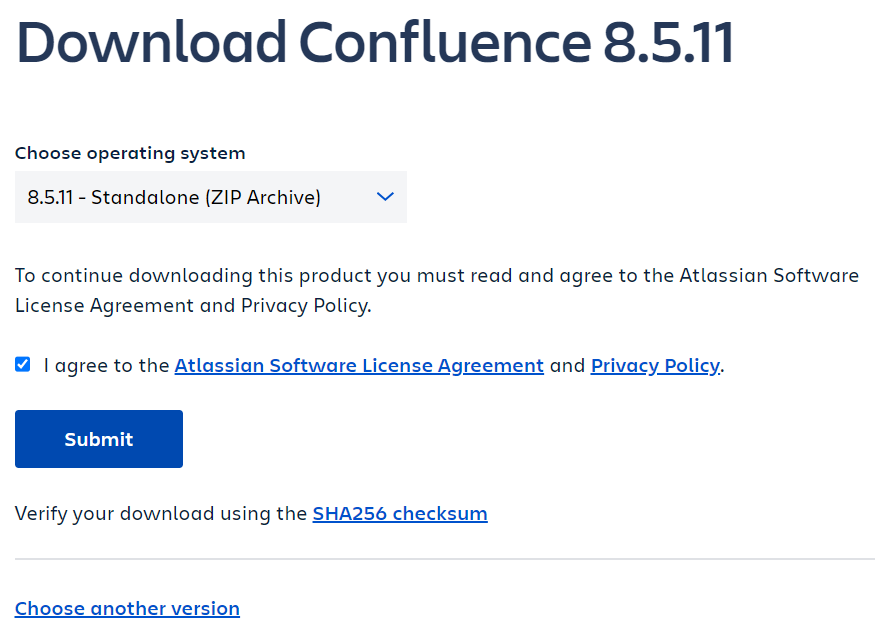This screenshot has height=623, width=890.
Task: Click the 'I agree to the' label text
Action: [106, 365]
